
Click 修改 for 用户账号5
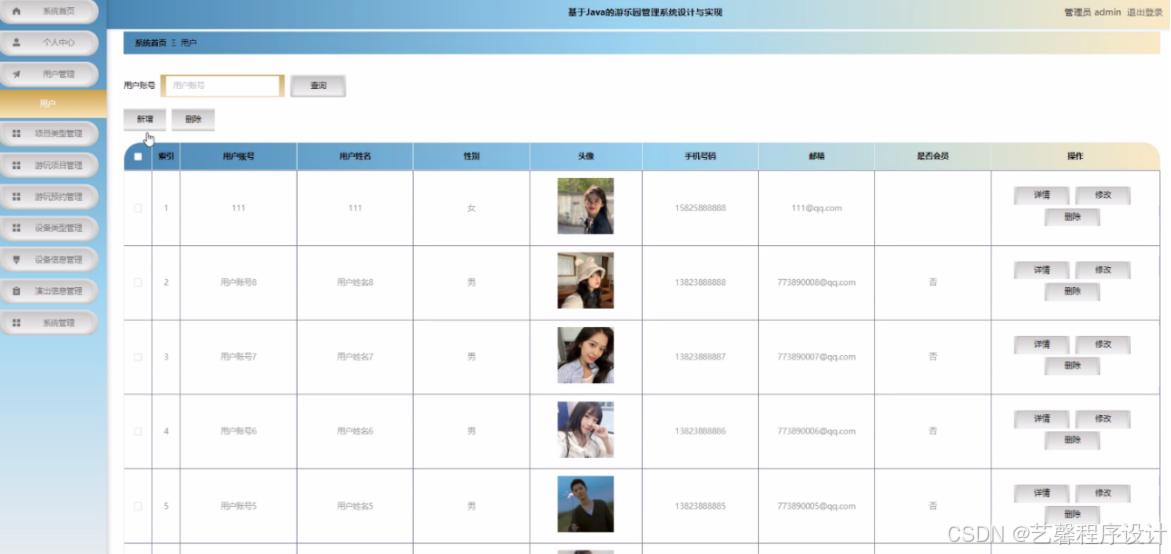coord(1103,494)
